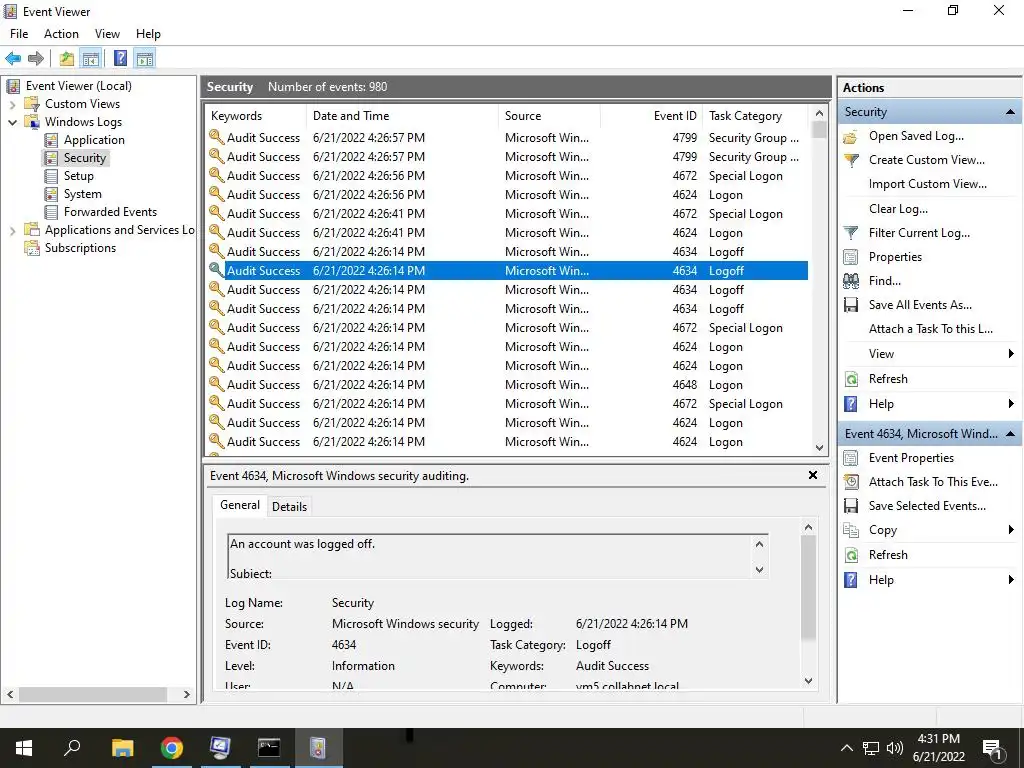Select the event 4648 Logon row
Viewport: 1024px width, 768px height.
pyautogui.click(x=507, y=385)
